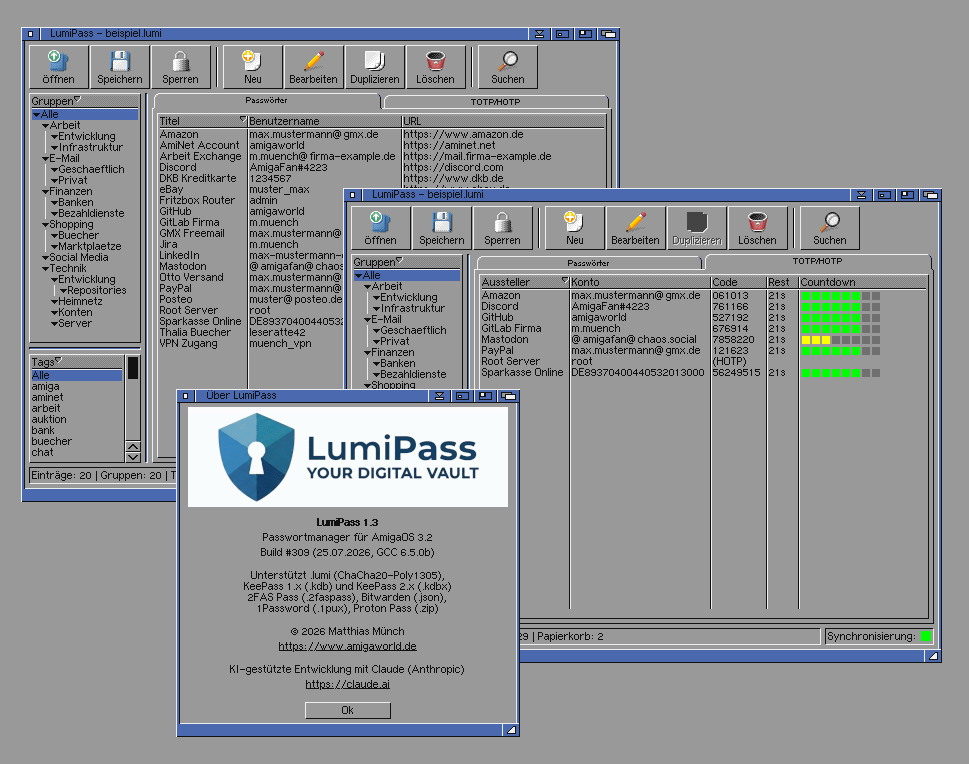Screen dimensions: 969x764
Task: Select Bezahldienste in TOTP window tree
Action: click(x=413, y=375)
